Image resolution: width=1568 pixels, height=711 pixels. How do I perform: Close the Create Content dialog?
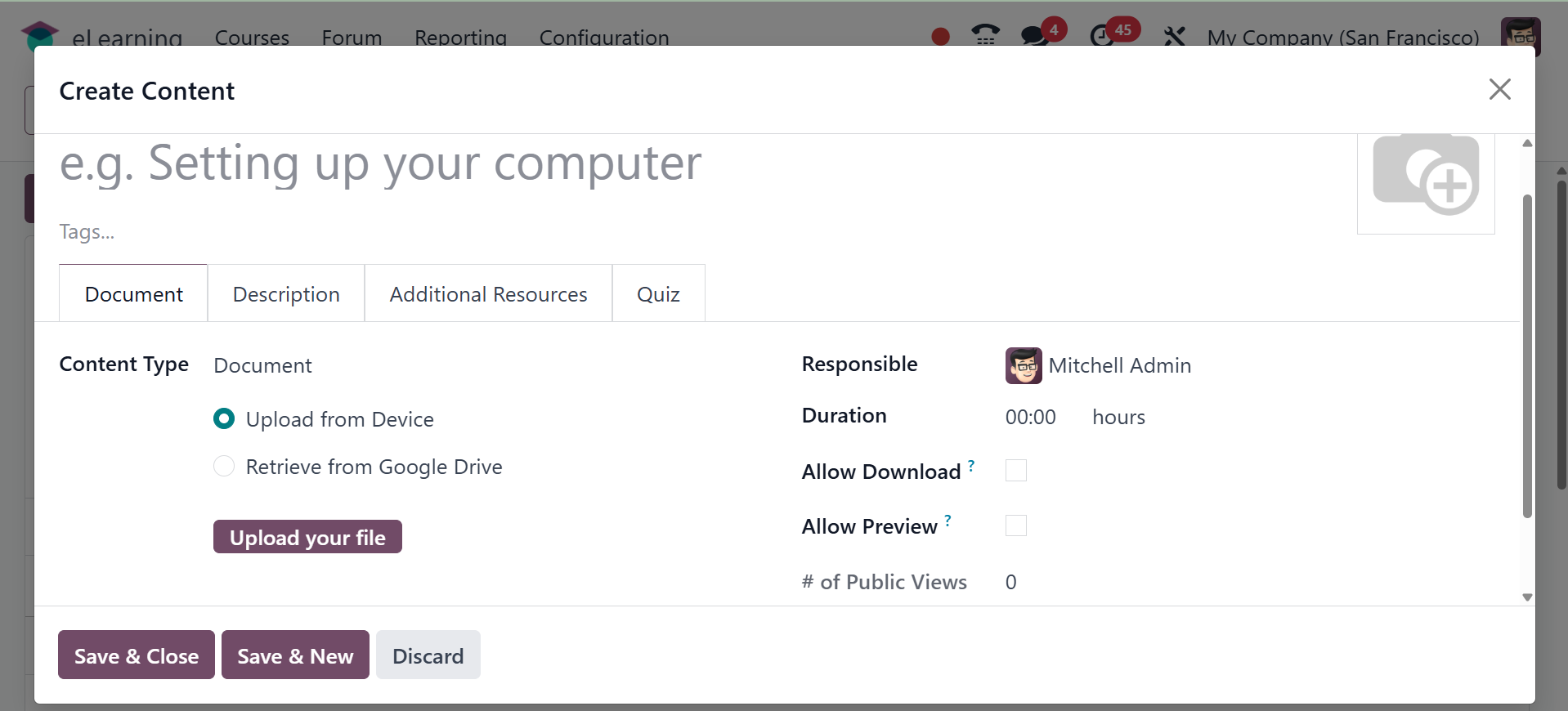[1499, 89]
